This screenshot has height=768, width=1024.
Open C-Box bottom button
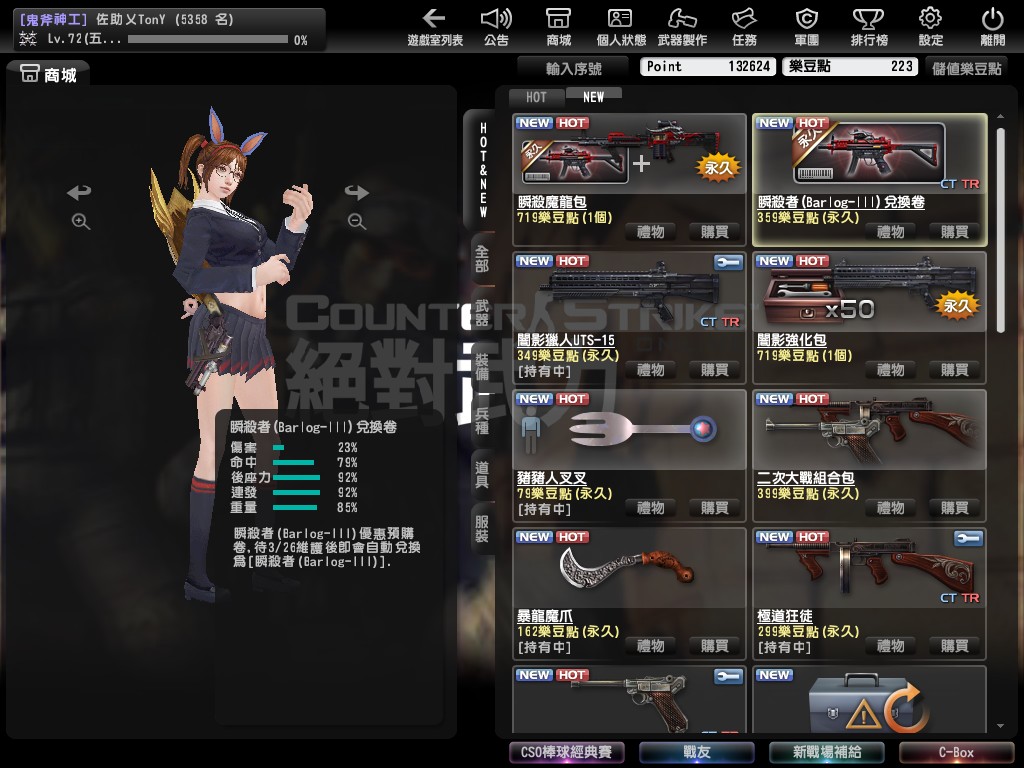(x=956, y=752)
